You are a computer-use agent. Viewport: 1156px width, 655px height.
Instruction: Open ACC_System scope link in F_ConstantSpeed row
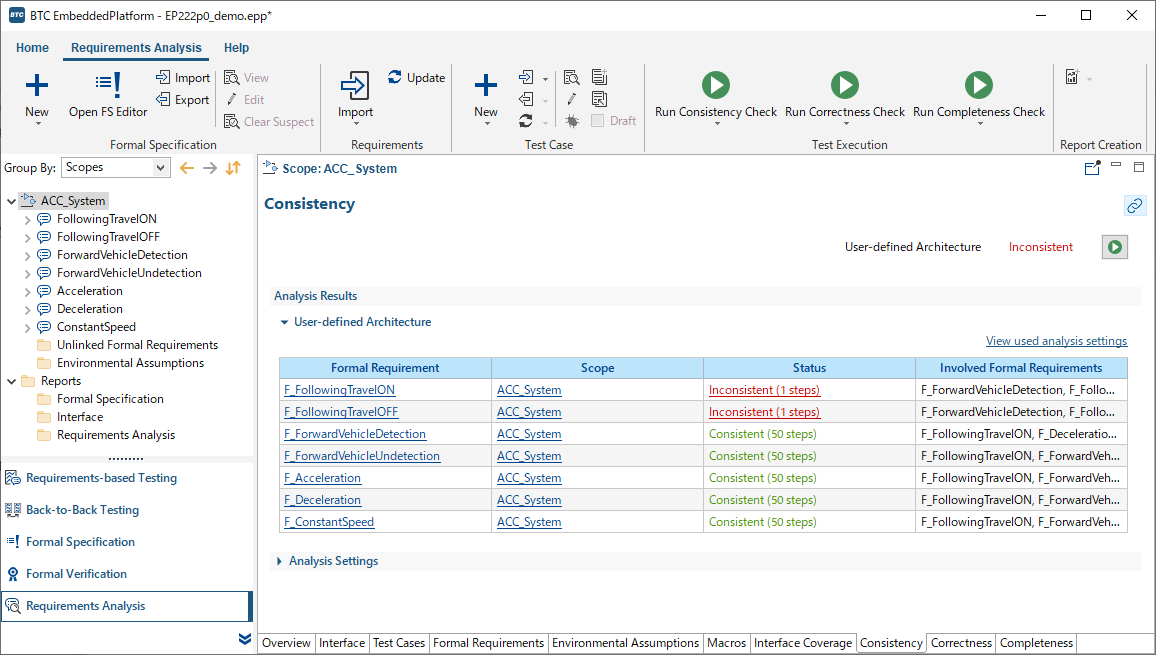click(x=529, y=522)
